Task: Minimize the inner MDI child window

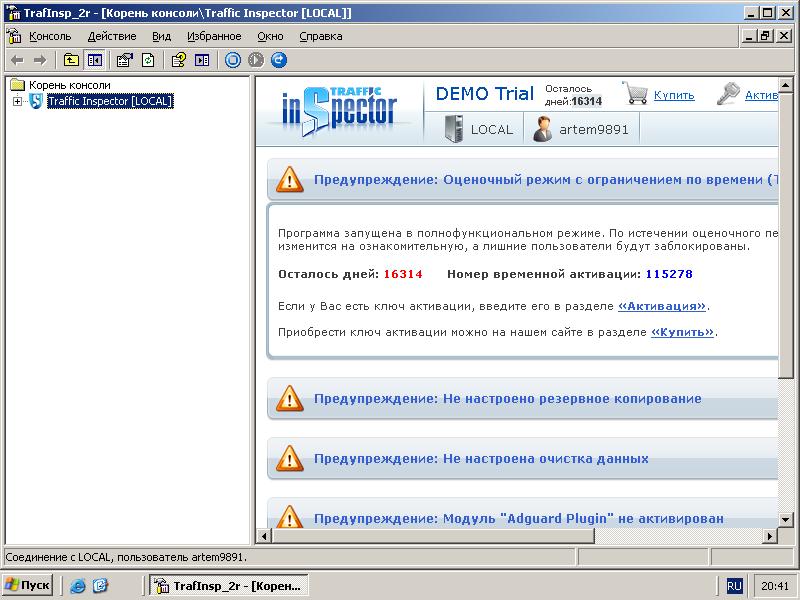Action: tap(749, 36)
